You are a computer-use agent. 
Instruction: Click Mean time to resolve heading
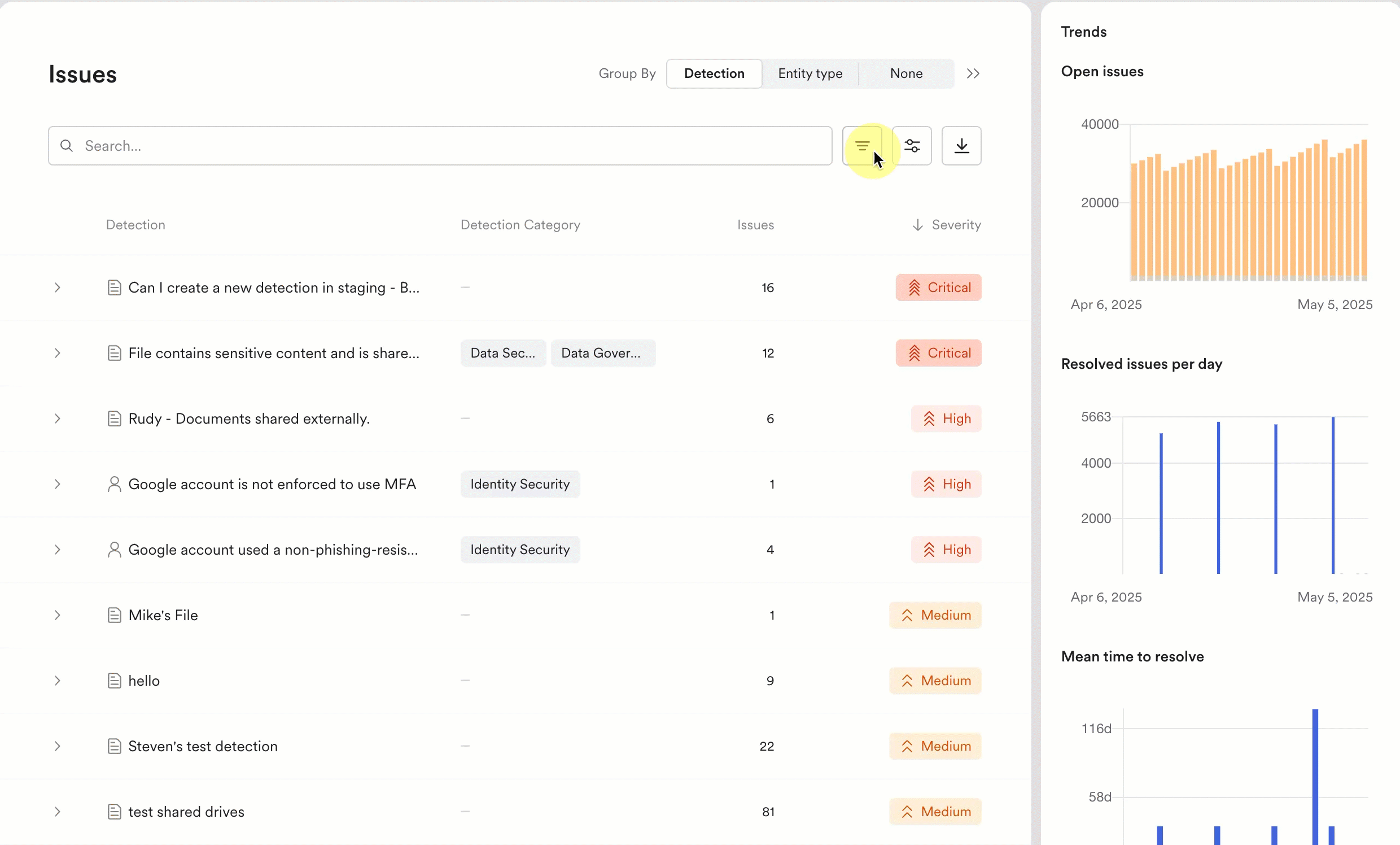[1132, 656]
